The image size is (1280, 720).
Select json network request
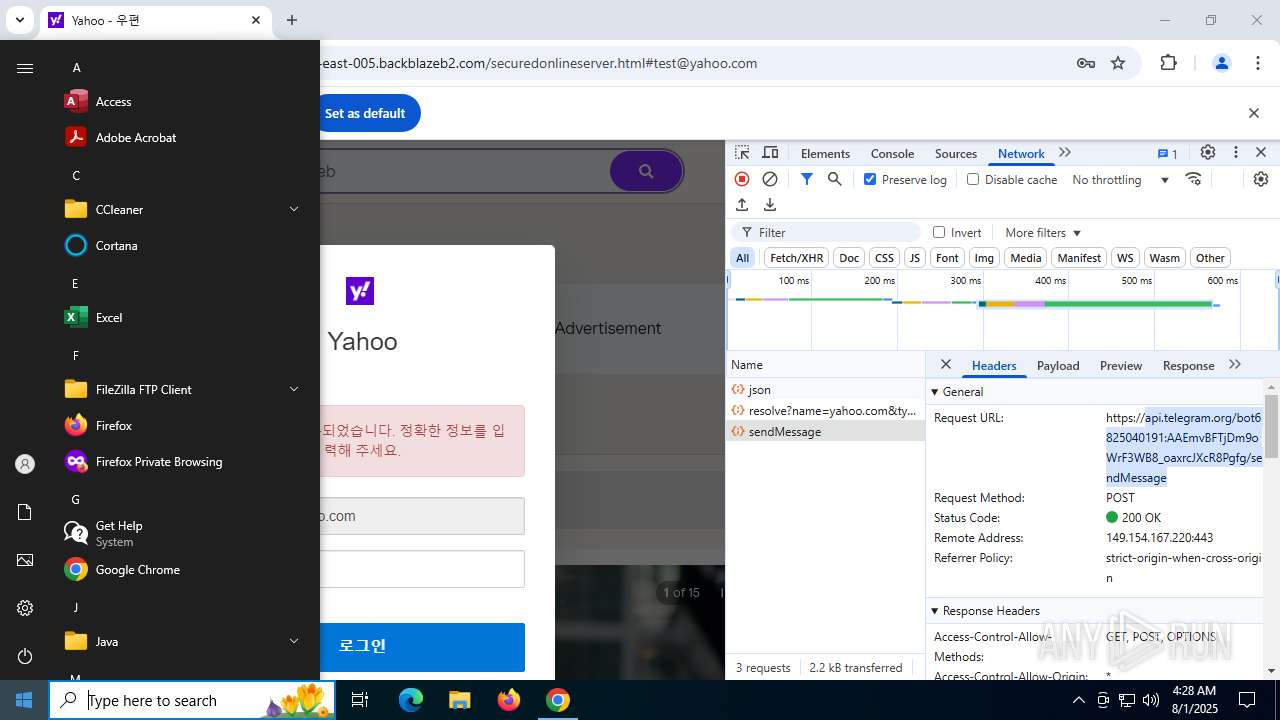(x=826, y=390)
